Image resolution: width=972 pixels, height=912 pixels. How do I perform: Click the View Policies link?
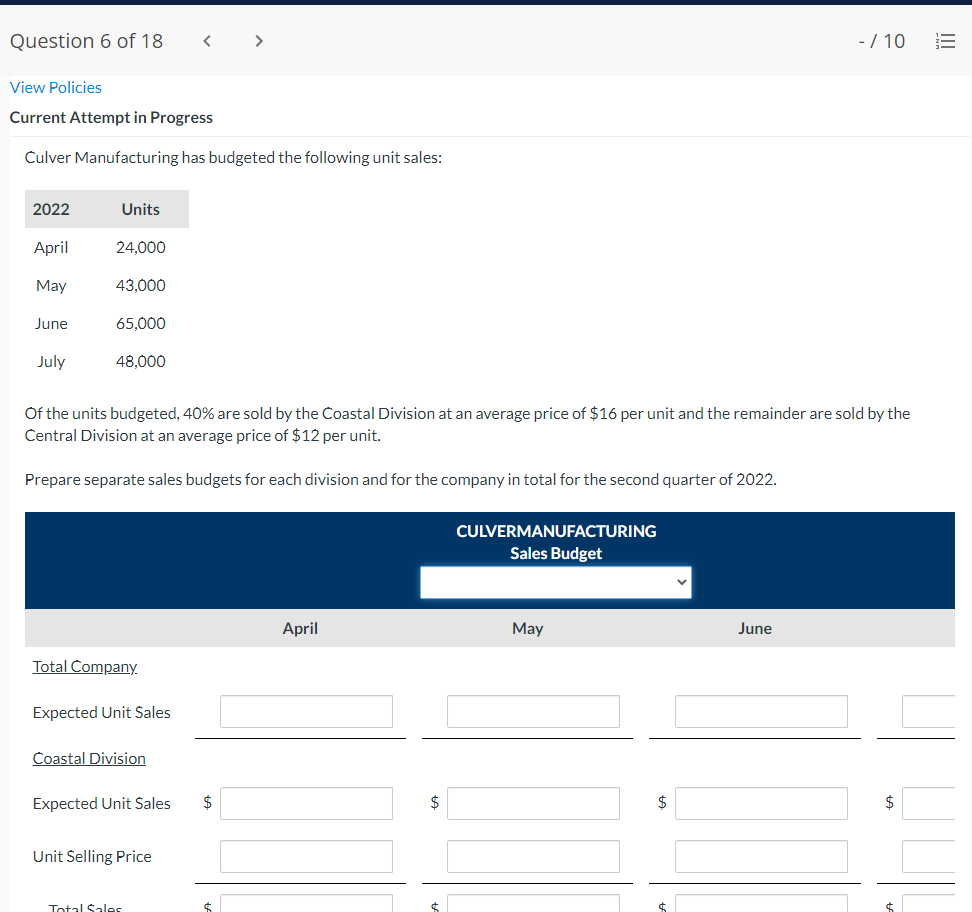tap(55, 87)
